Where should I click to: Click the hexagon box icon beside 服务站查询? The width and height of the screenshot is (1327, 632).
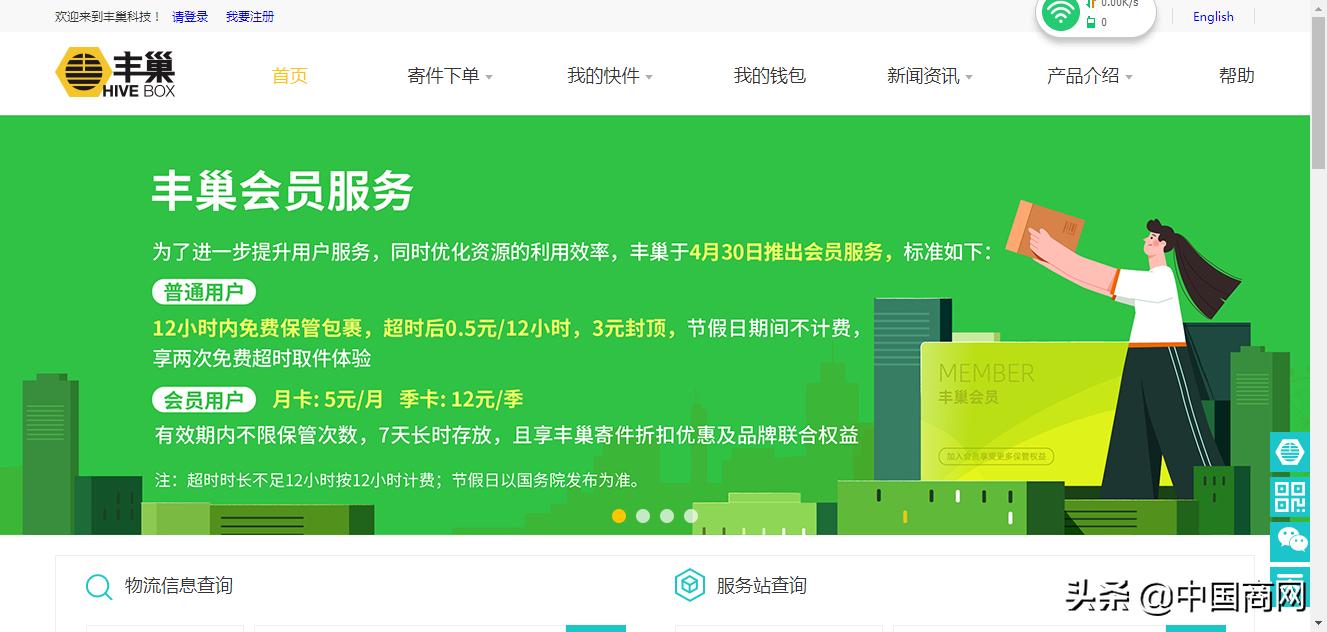click(688, 585)
